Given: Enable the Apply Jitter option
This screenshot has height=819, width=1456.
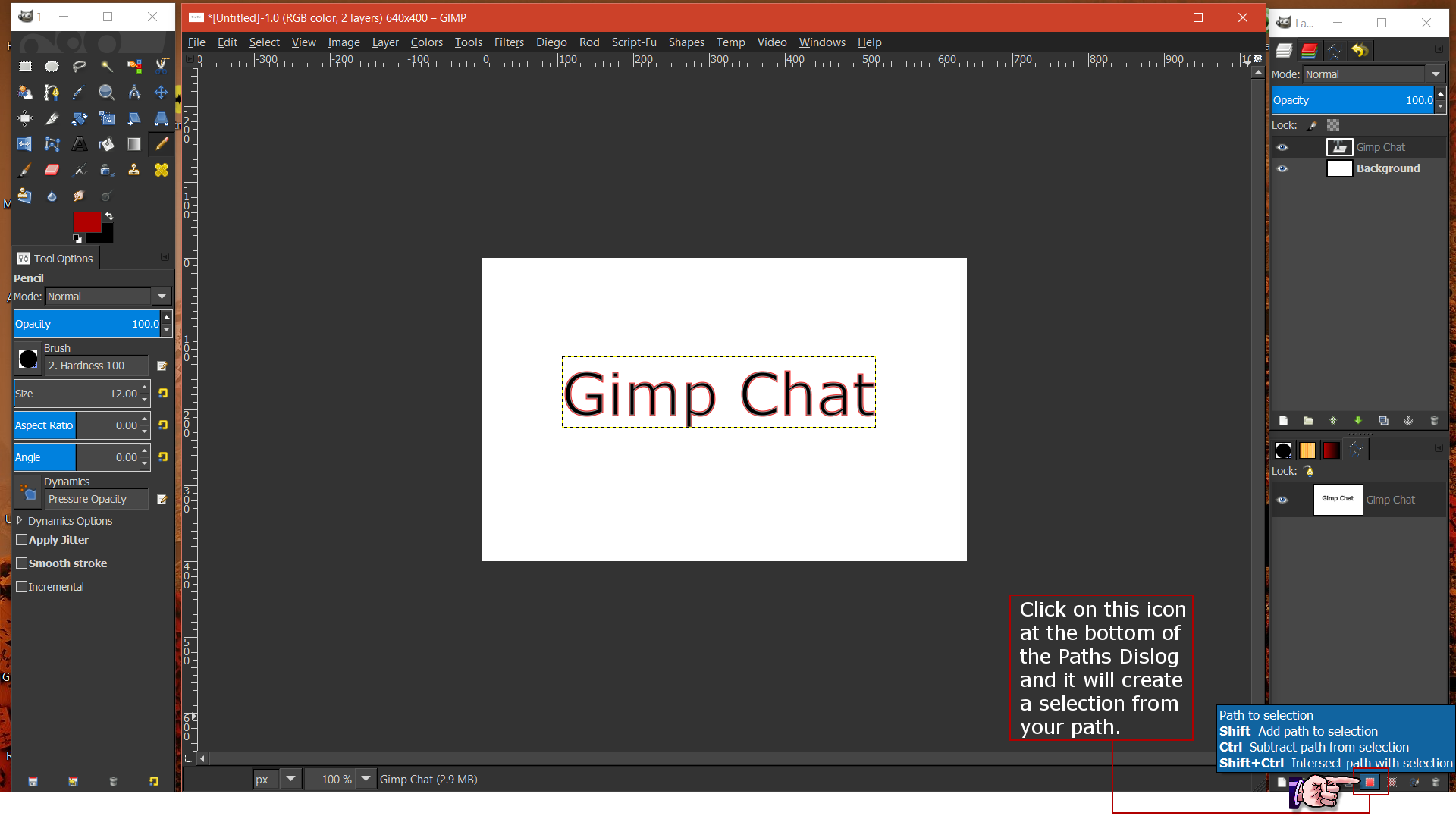Looking at the screenshot, I should (23, 540).
